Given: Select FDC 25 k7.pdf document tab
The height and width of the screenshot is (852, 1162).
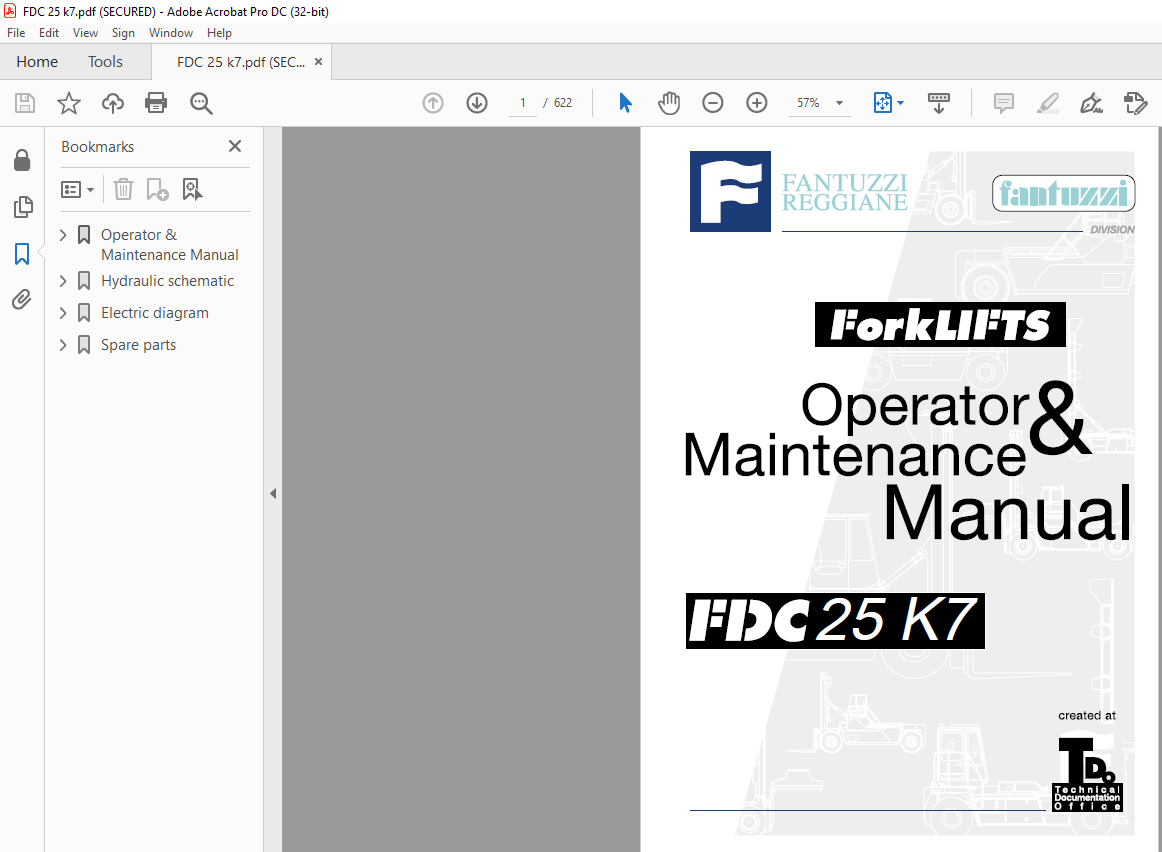Looking at the screenshot, I should click(x=241, y=62).
